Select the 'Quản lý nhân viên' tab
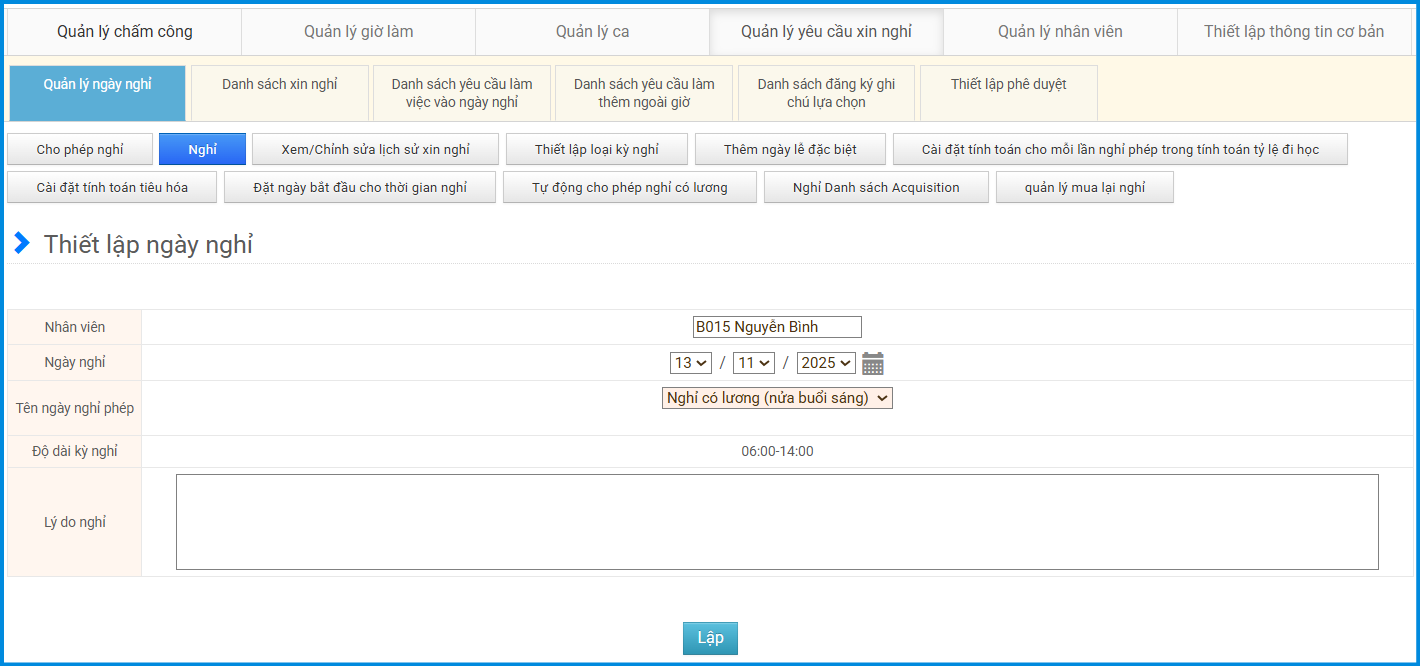 pyautogui.click(x=1060, y=32)
